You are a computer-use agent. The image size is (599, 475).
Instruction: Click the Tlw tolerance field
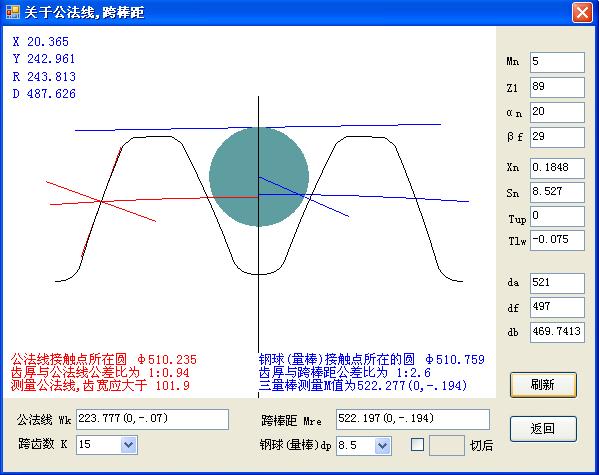(x=557, y=240)
